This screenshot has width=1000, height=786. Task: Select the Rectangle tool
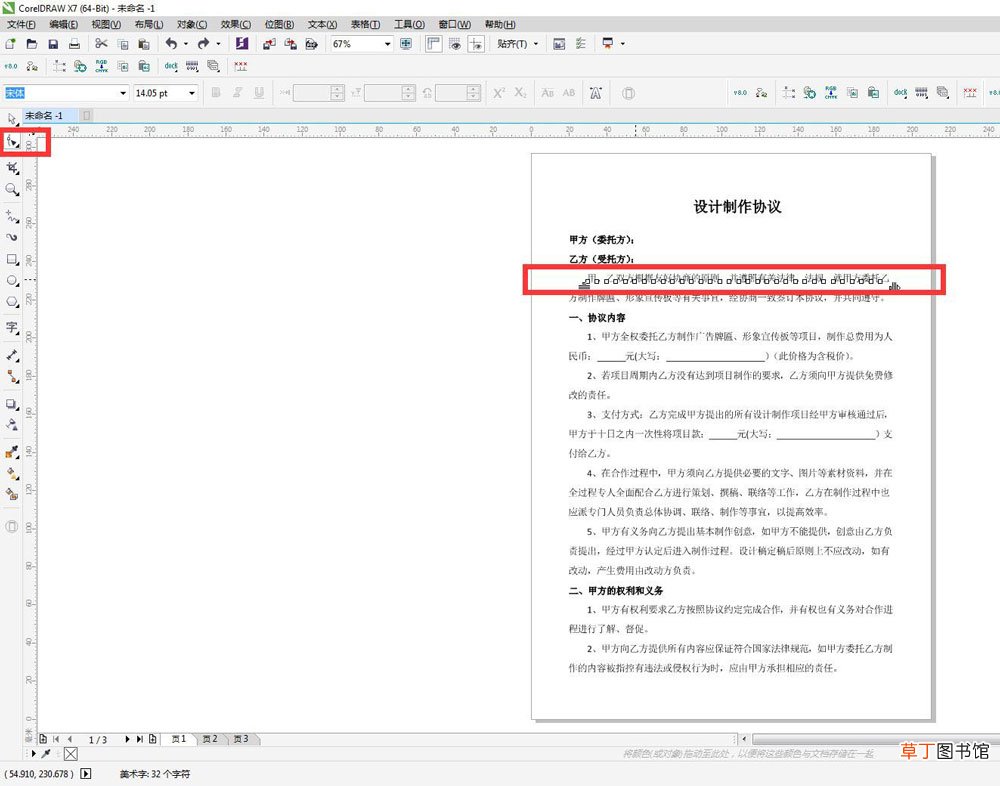pyautogui.click(x=12, y=259)
